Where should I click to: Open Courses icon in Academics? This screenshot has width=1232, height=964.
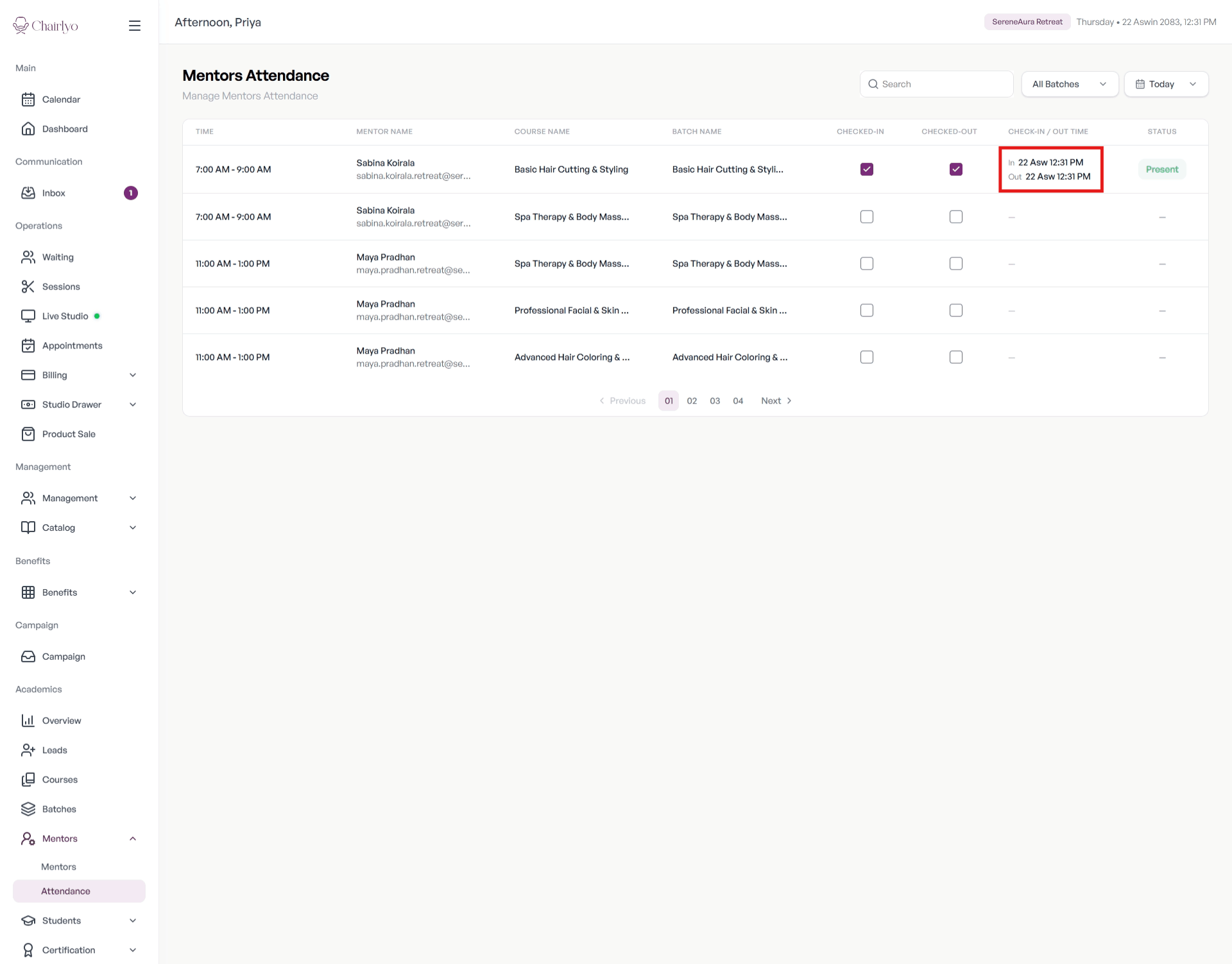(28, 780)
